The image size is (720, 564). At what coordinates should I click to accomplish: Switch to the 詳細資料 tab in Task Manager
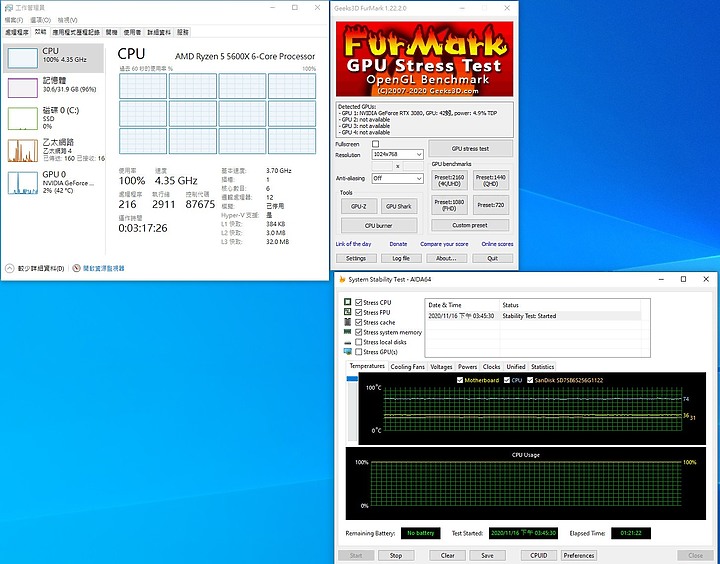coord(159,32)
